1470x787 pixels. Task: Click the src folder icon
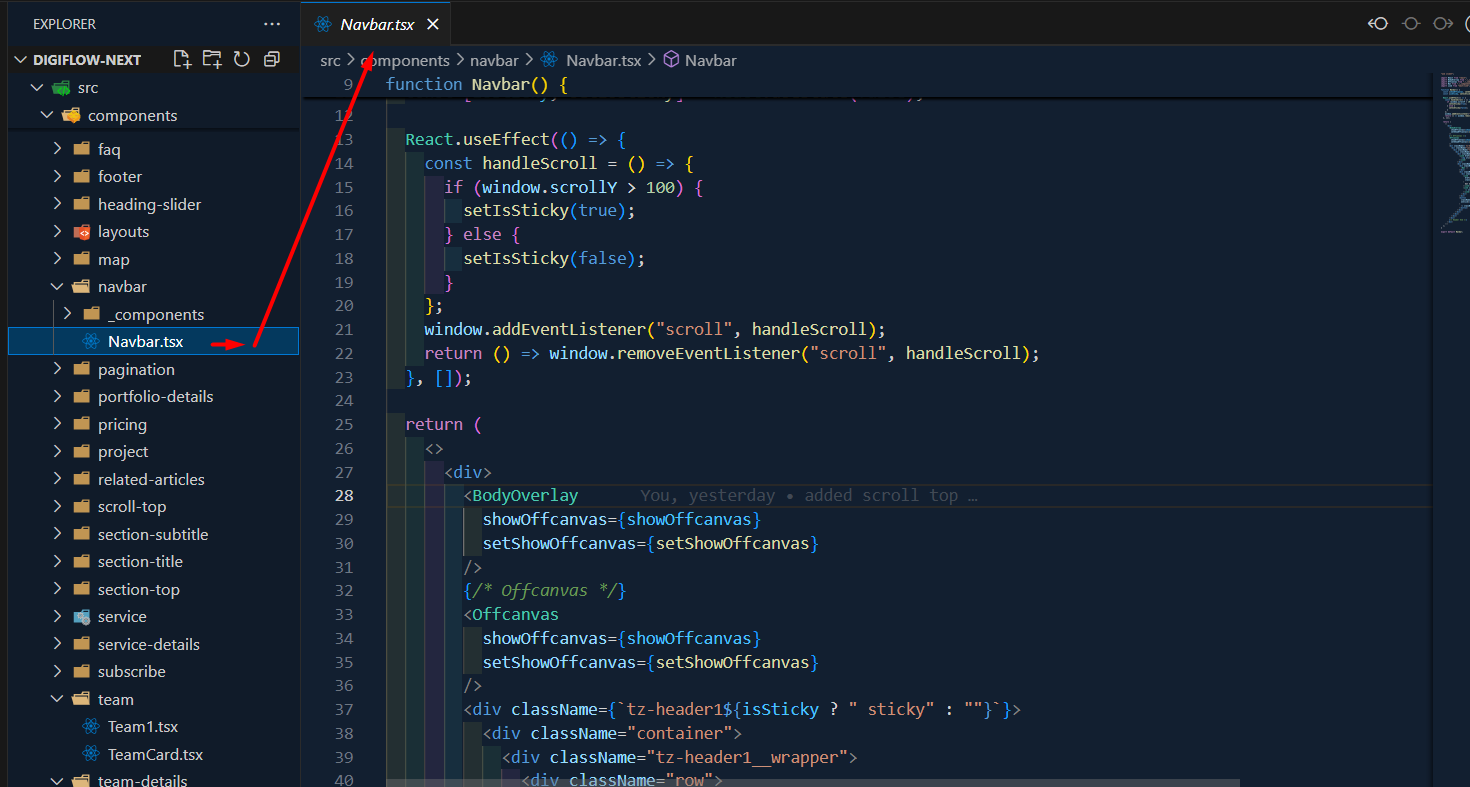[62, 88]
